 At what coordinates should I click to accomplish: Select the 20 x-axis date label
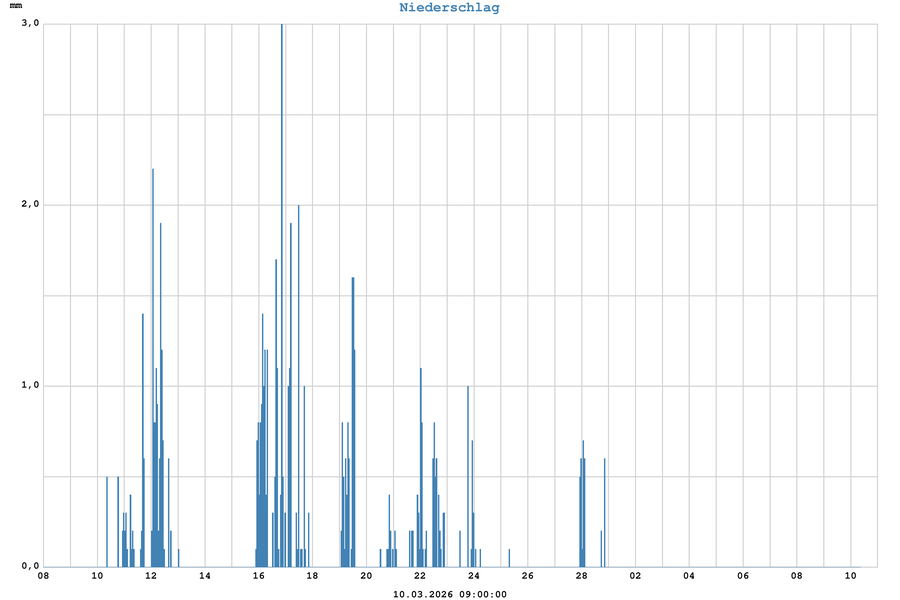pos(366,576)
